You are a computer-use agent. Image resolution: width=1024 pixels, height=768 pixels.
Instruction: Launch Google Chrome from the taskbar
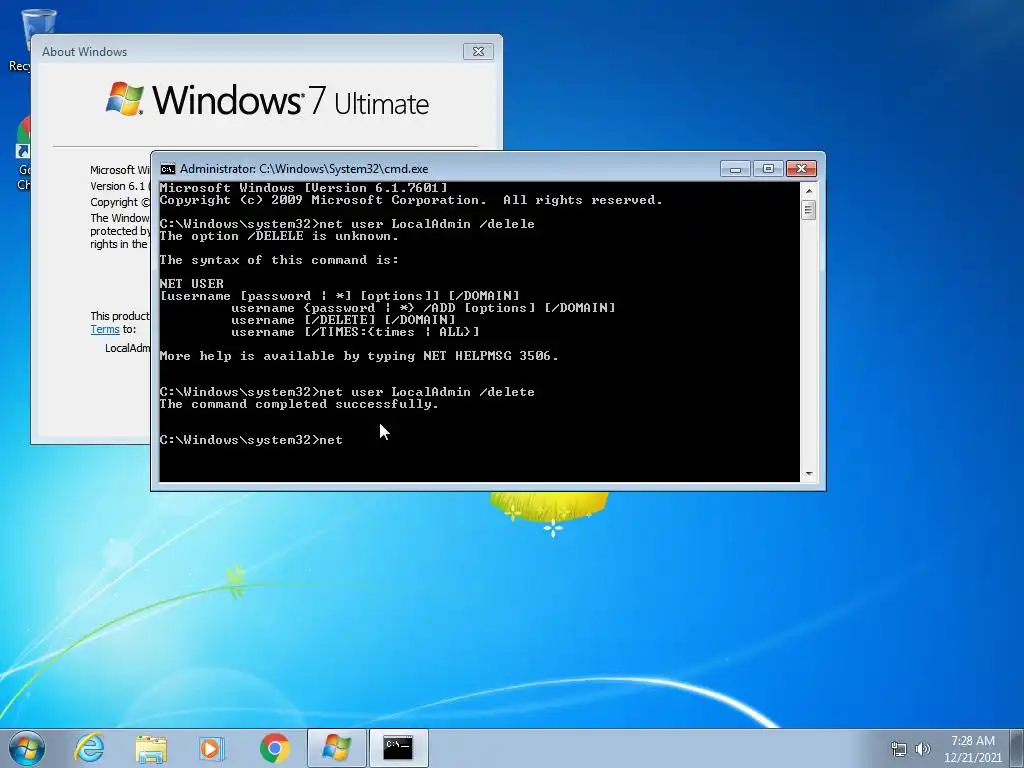click(x=274, y=748)
